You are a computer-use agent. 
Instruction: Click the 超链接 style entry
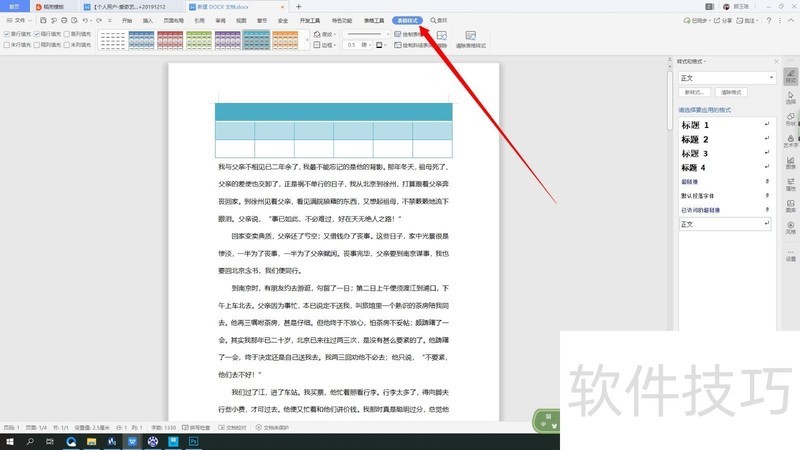(725, 182)
